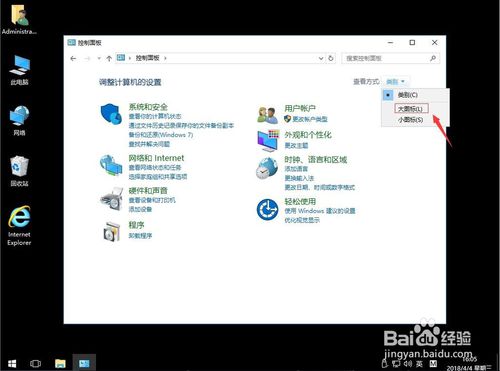Viewport: 500px width, 371px height.
Task: Select the 类别(C) category view option
Action: click(415, 95)
